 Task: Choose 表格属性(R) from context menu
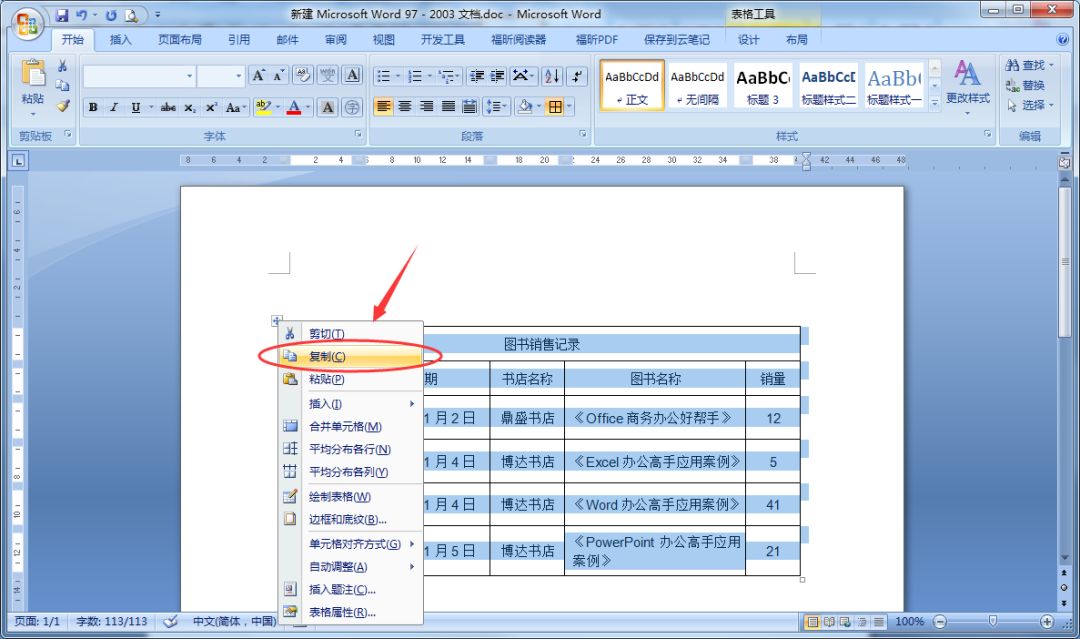[x=351, y=612]
